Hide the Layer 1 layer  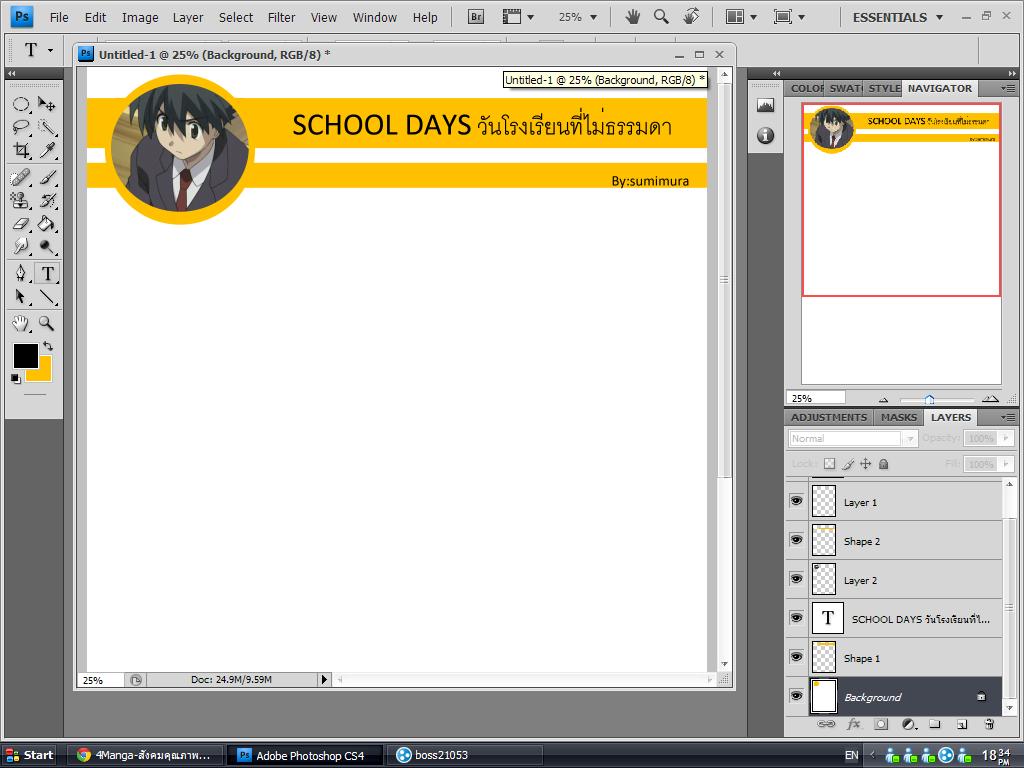coord(796,501)
